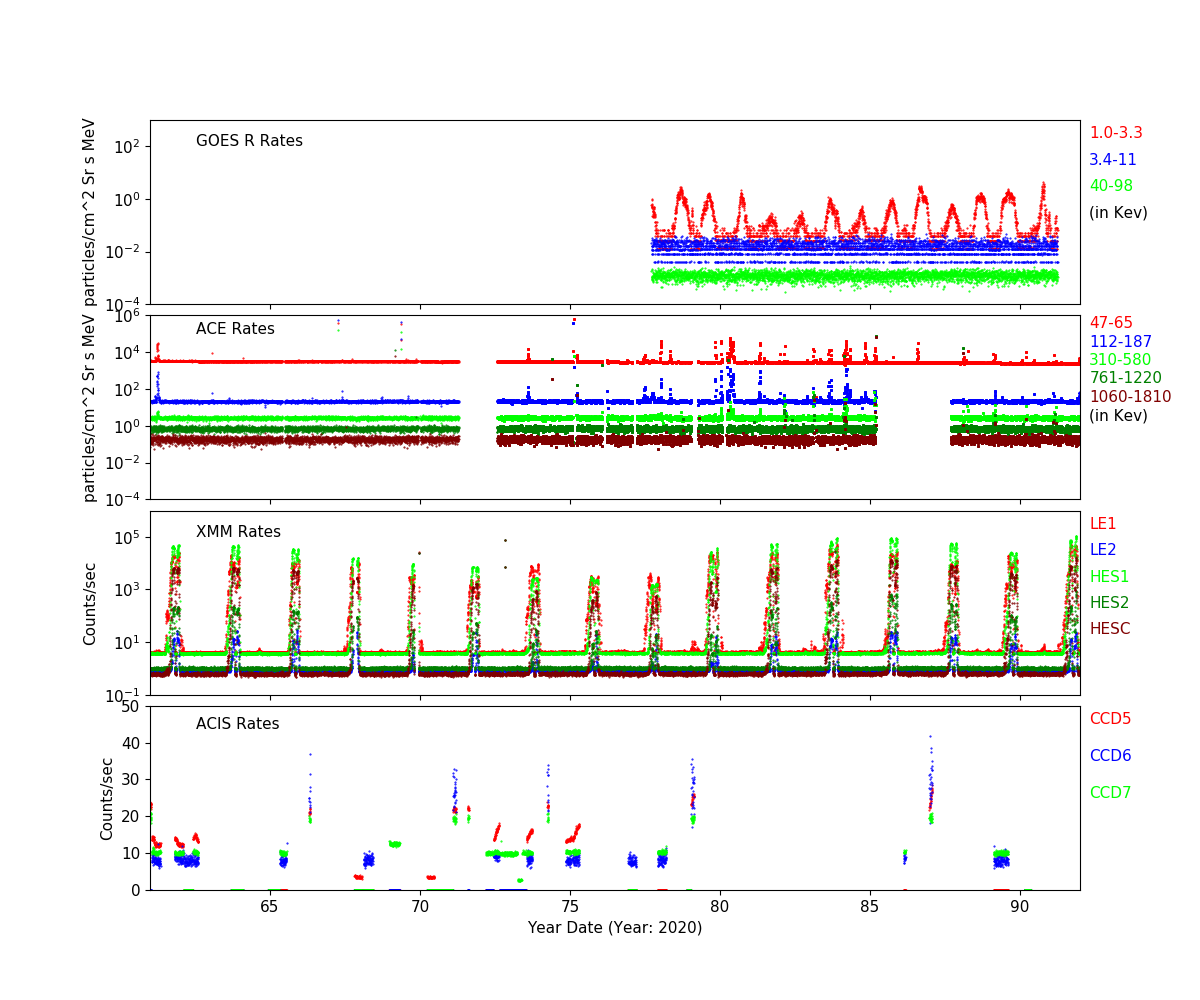Click the Year Date x-axis label
This screenshot has height=1000, width=1200.
click(615, 928)
